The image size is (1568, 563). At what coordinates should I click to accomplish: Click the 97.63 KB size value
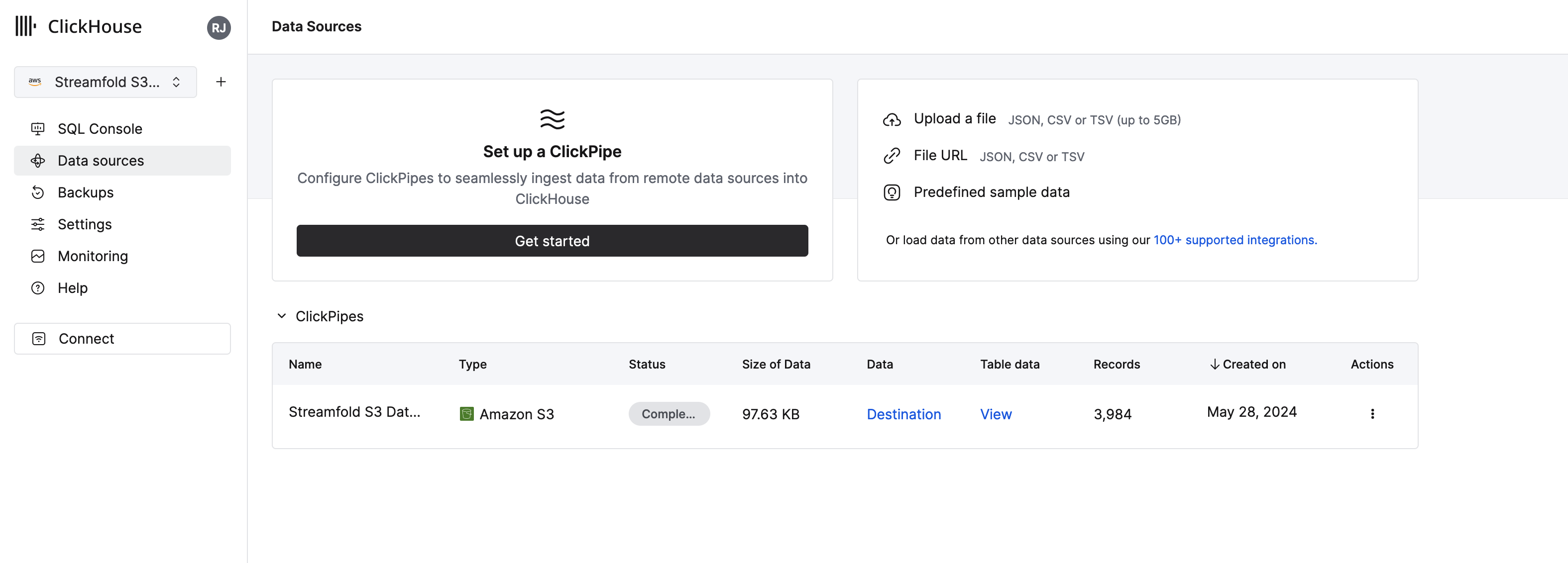pos(770,414)
